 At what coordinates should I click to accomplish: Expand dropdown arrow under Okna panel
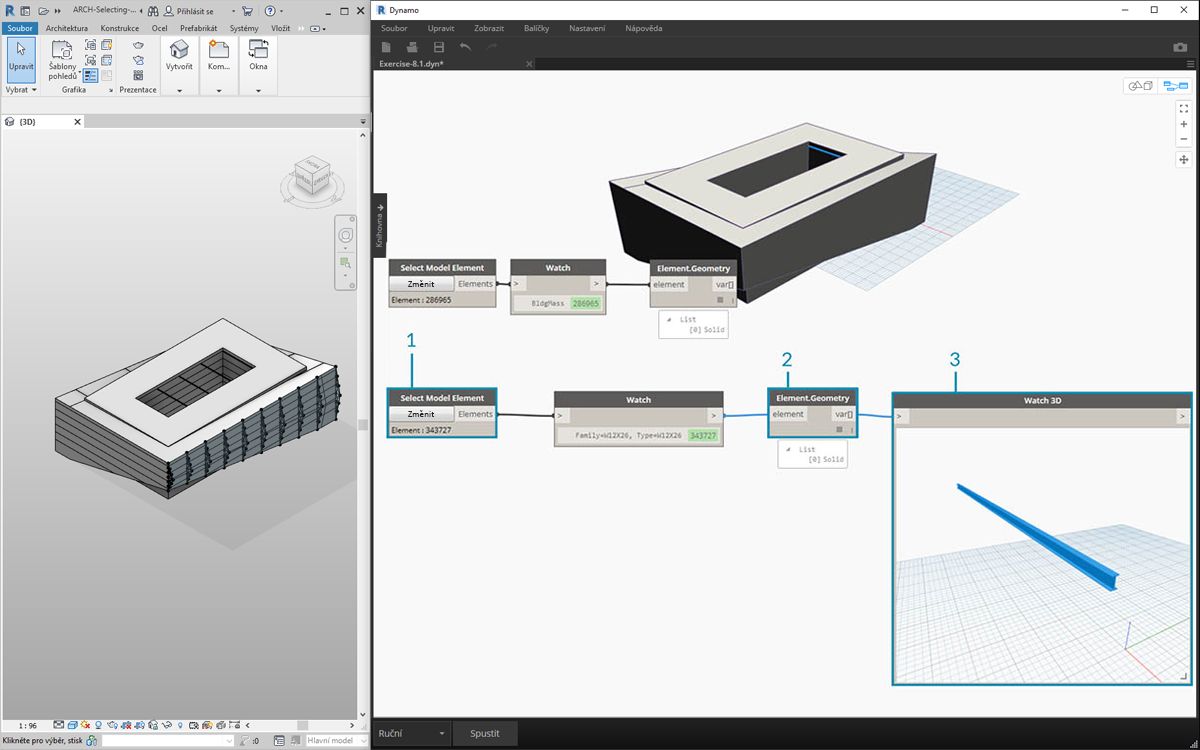pos(258,91)
